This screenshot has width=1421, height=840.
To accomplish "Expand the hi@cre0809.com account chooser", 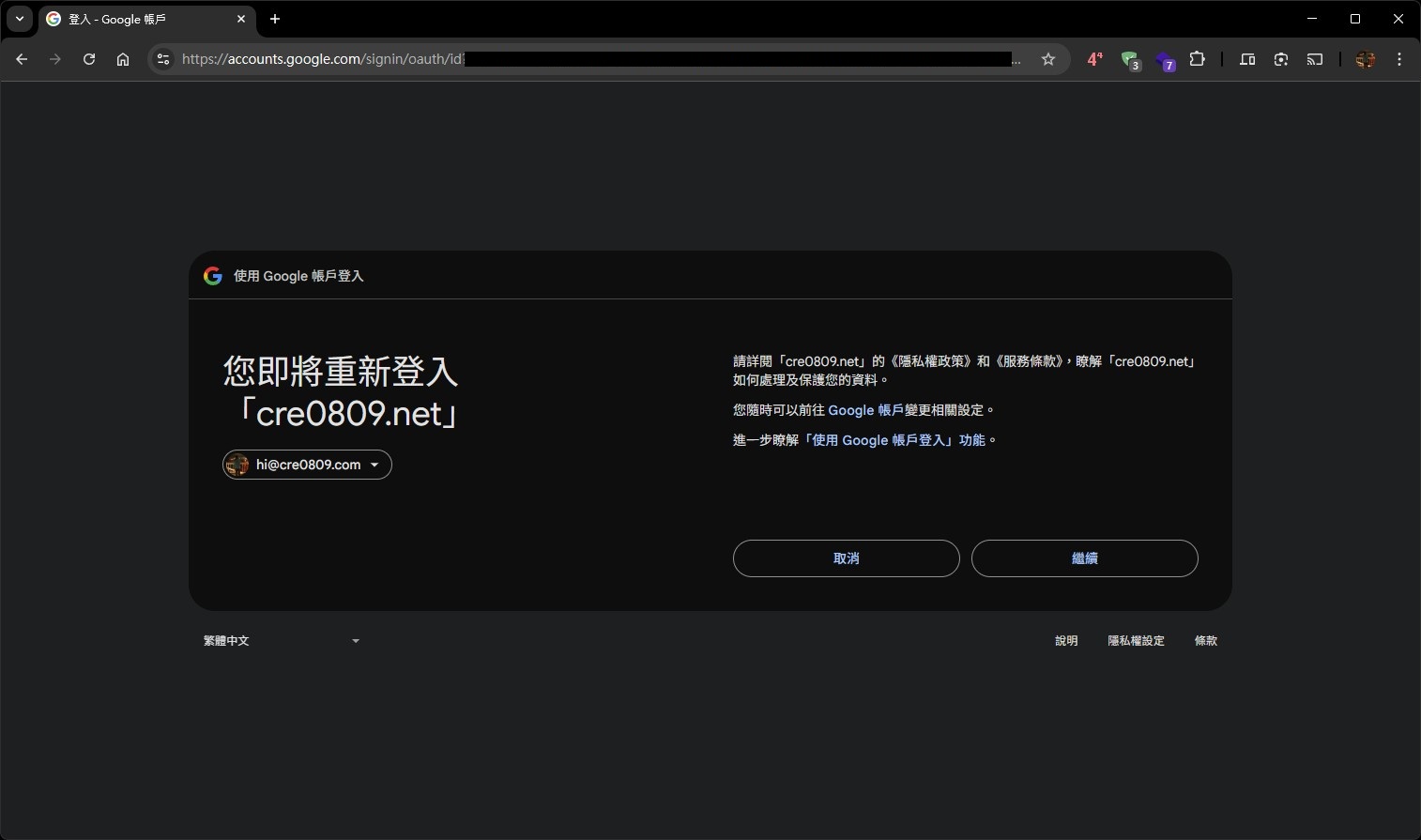I will (x=374, y=464).
